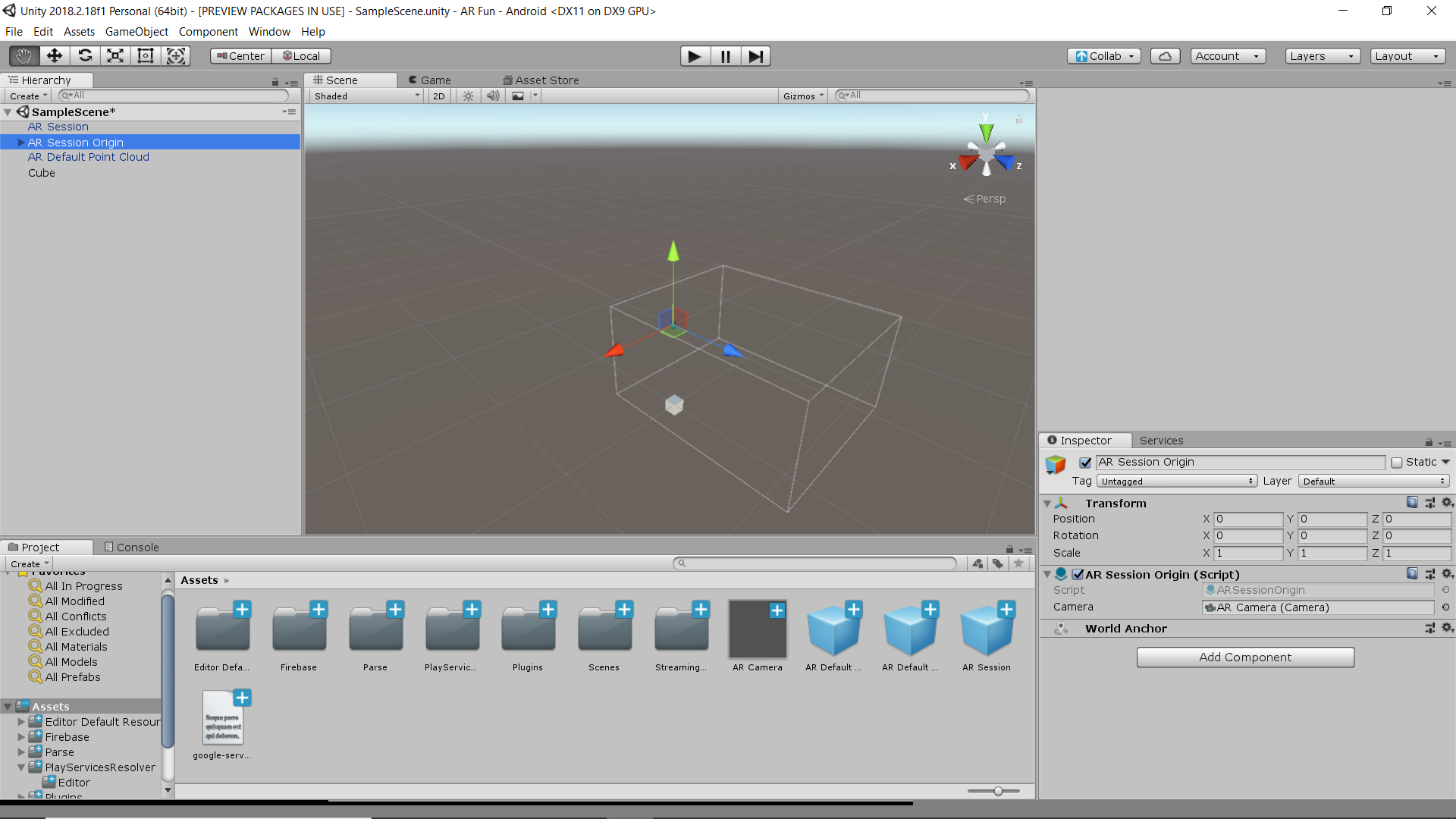1456x819 pixels.
Task: Click the Collab button
Action: click(x=1104, y=56)
